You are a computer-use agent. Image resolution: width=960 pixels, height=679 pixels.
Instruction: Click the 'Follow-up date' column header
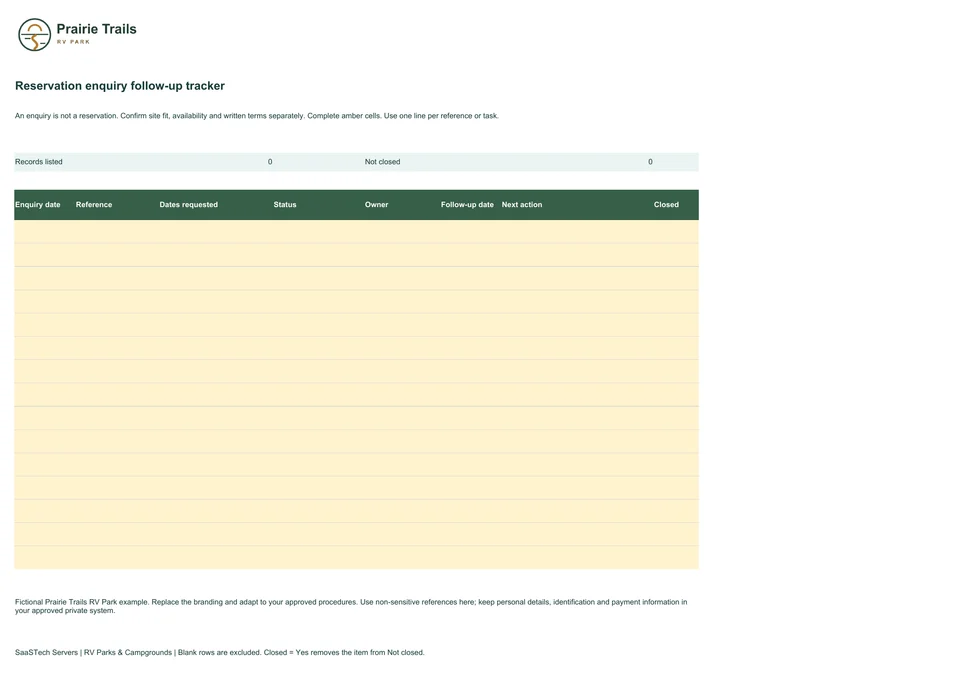[467, 204]
